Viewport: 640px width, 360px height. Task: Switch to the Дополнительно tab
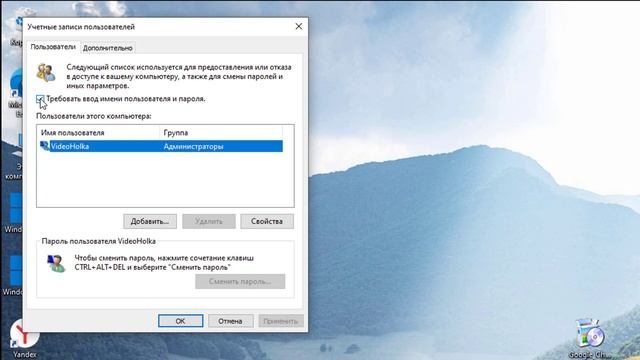(x=108, y=48)
